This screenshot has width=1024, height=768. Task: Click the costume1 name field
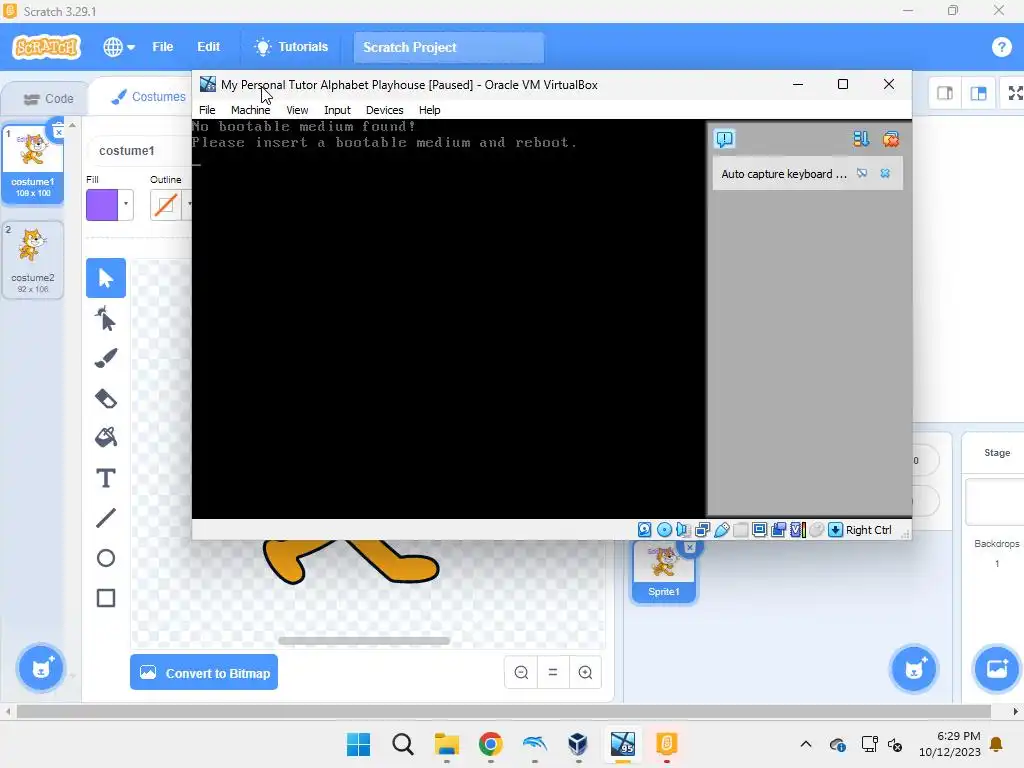(x=138, y=151)
